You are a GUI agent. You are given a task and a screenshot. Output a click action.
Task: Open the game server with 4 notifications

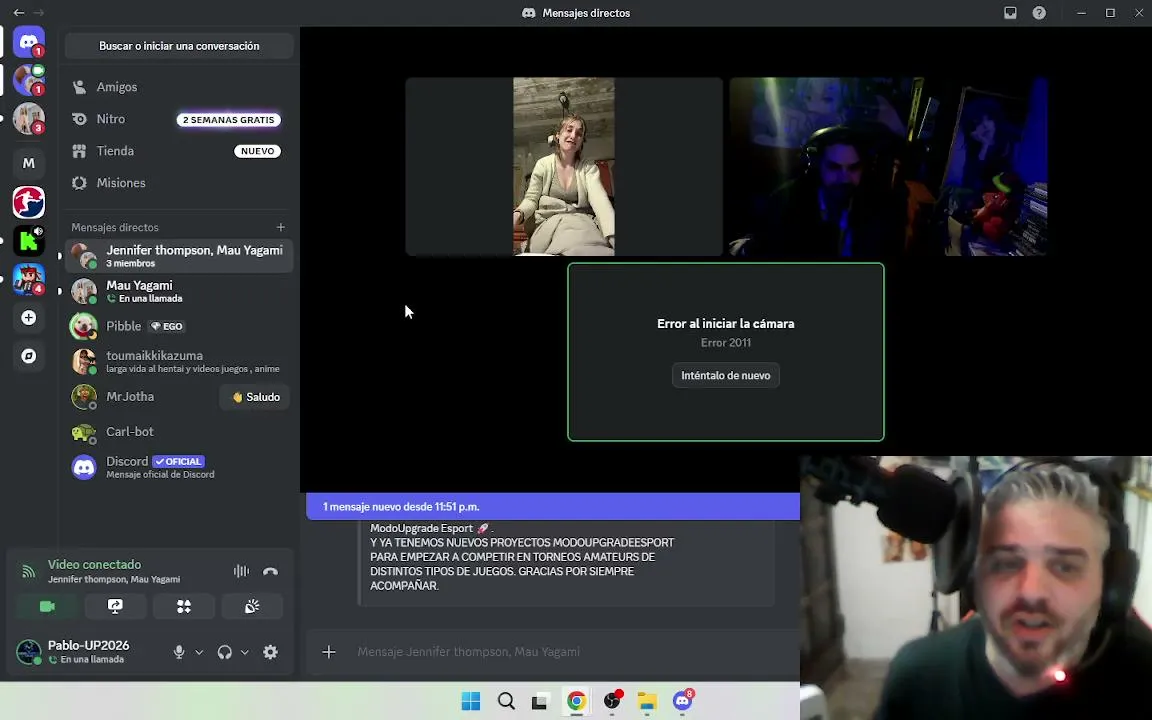click(x=29, y=279)
